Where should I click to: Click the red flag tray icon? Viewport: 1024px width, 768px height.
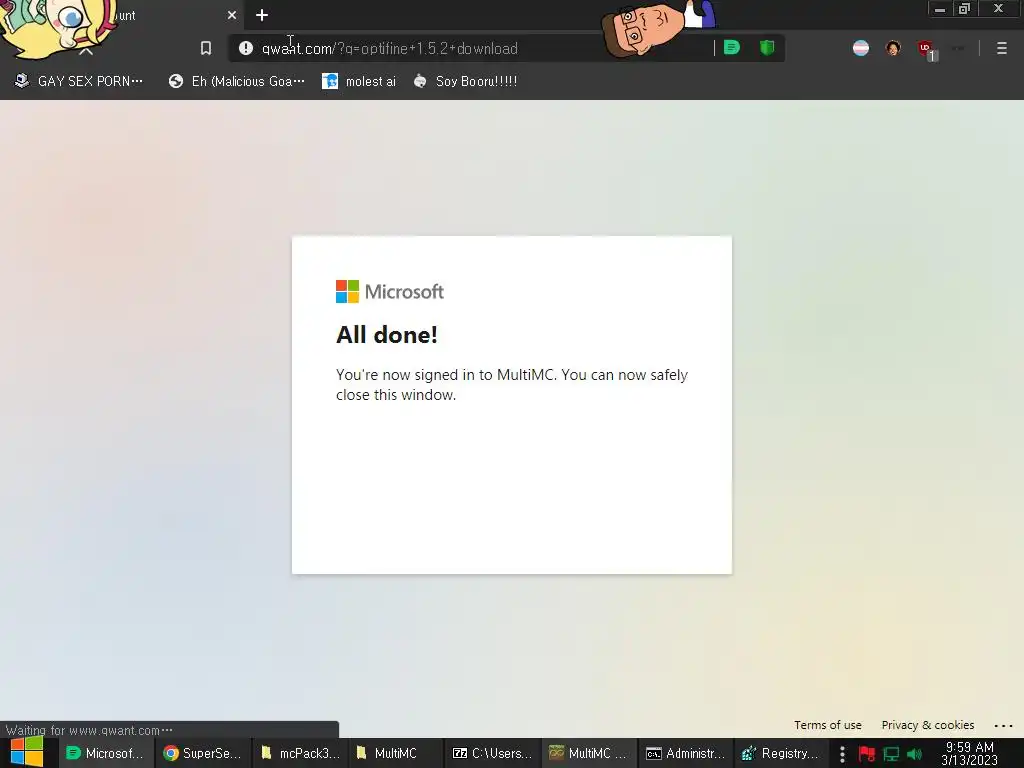coord(867,754)
